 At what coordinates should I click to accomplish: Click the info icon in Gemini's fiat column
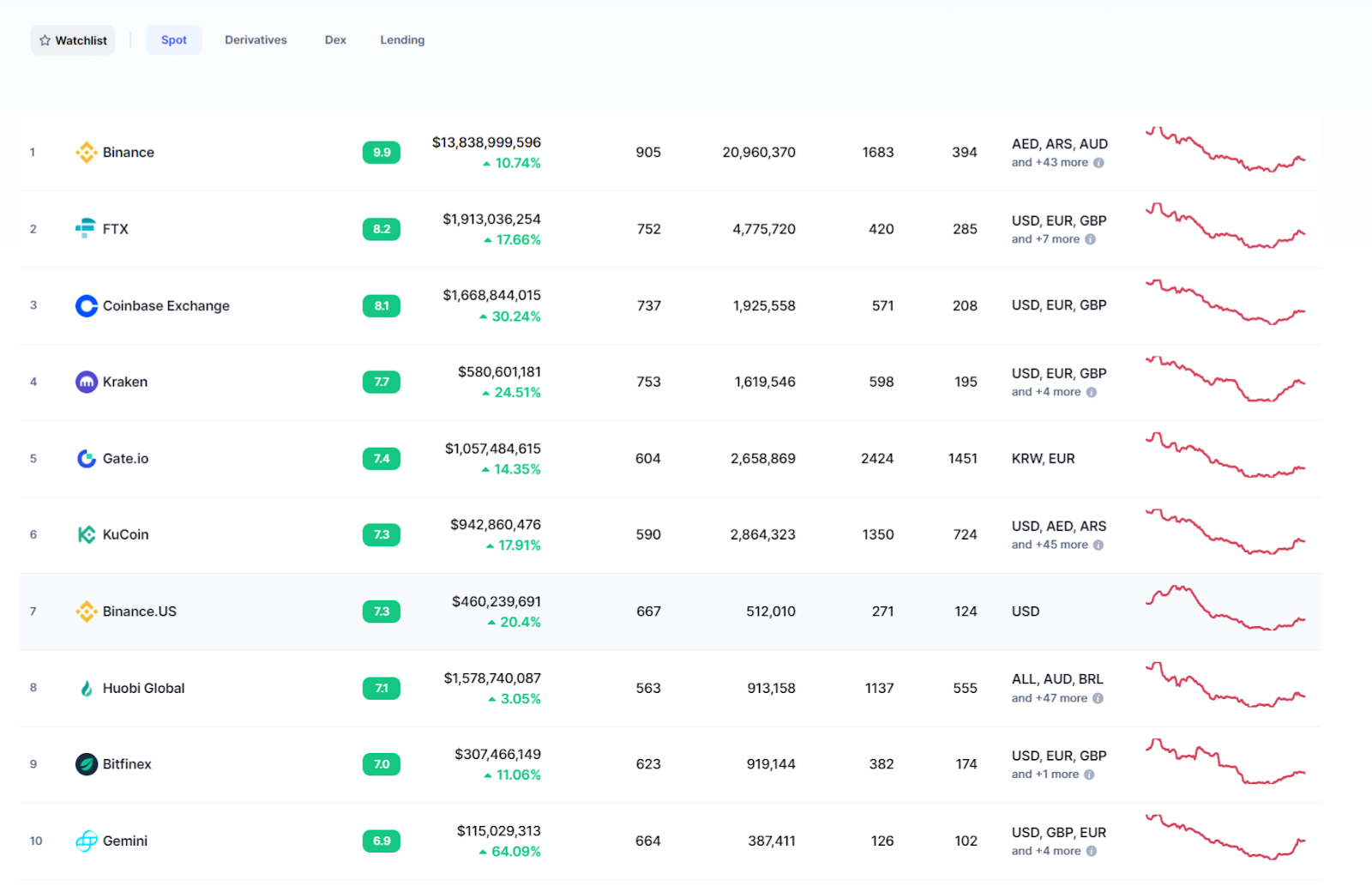[x=1091, y=851]
